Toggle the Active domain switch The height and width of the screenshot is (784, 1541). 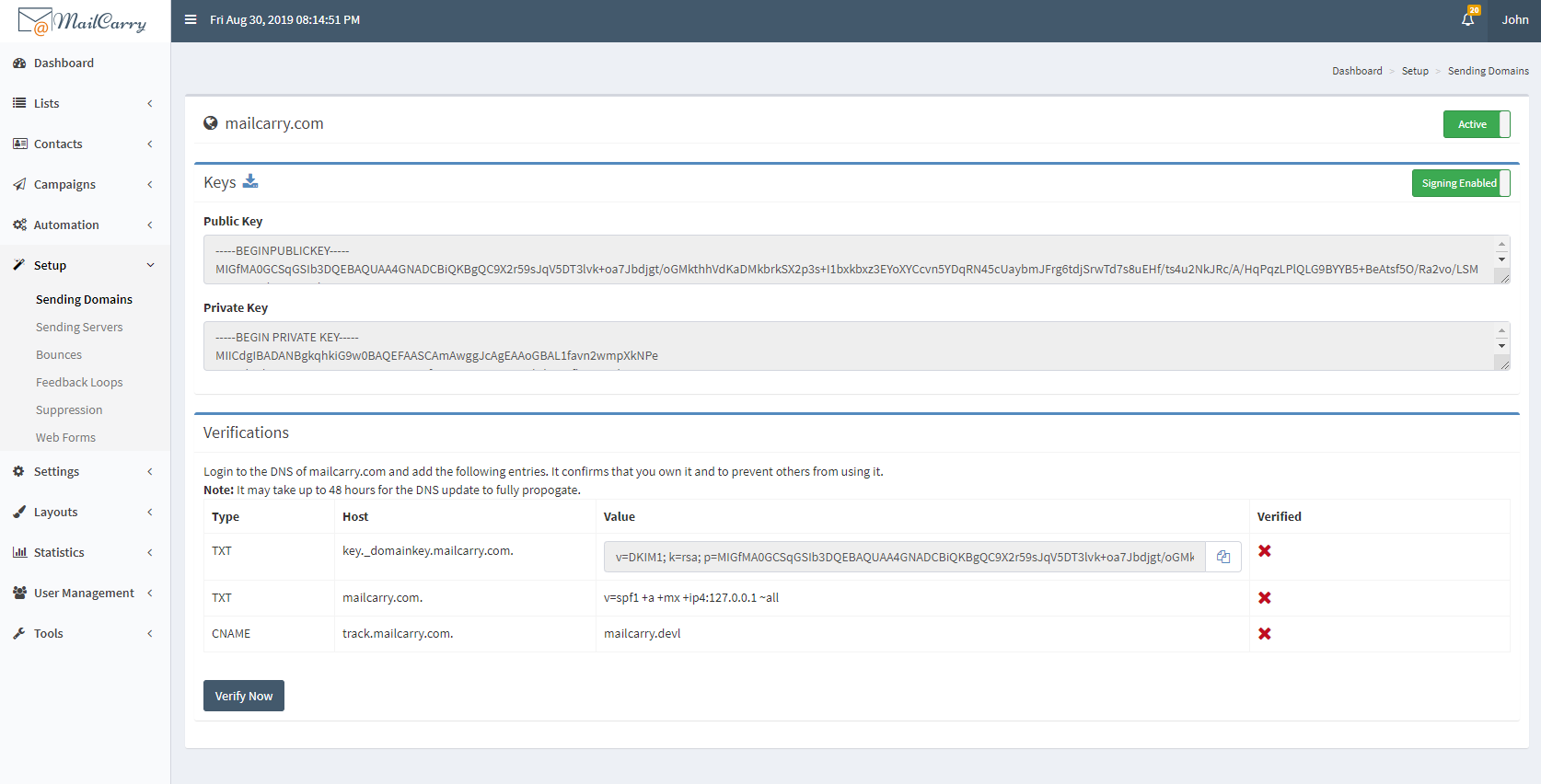[x=1477, y=124]
